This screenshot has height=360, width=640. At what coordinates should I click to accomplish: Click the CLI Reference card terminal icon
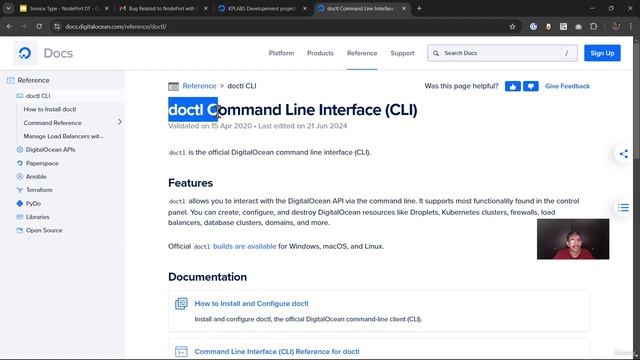coord(181,351)
